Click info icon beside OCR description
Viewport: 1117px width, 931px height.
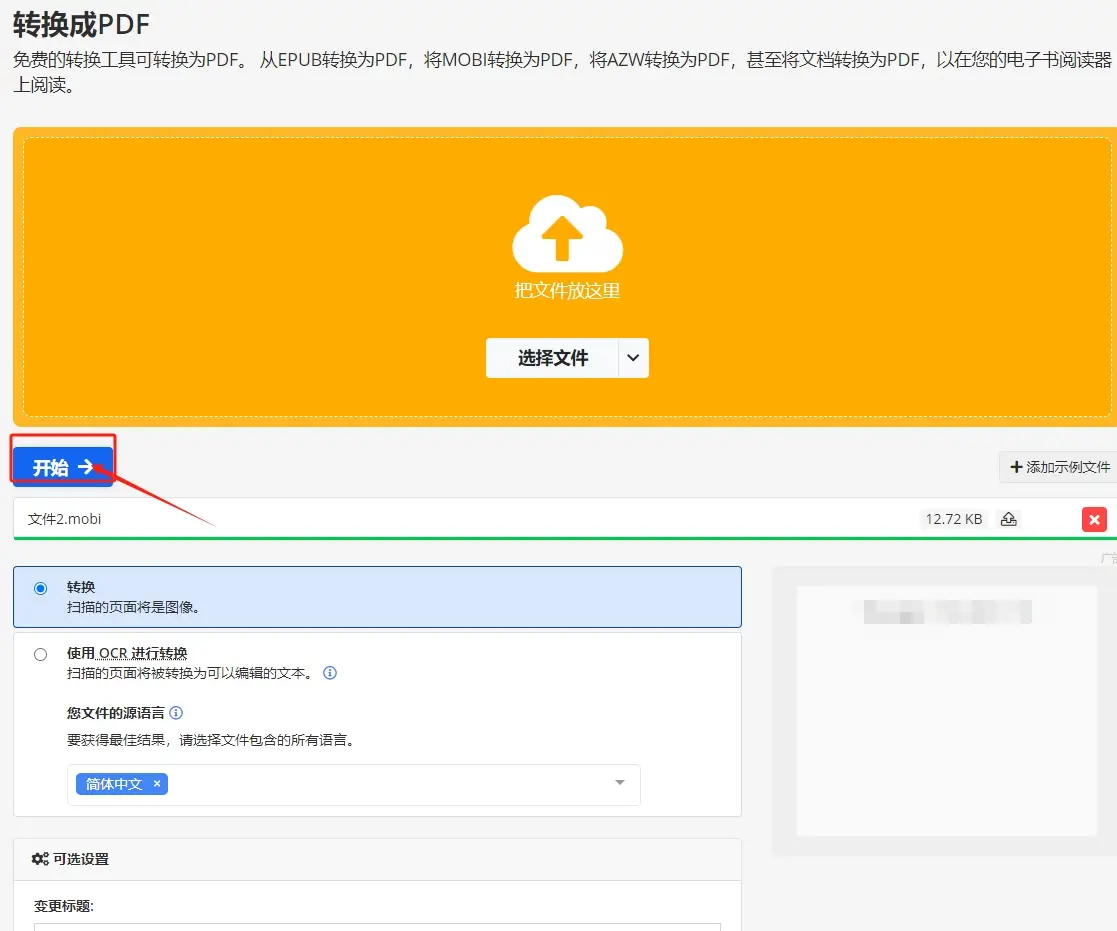330,673
